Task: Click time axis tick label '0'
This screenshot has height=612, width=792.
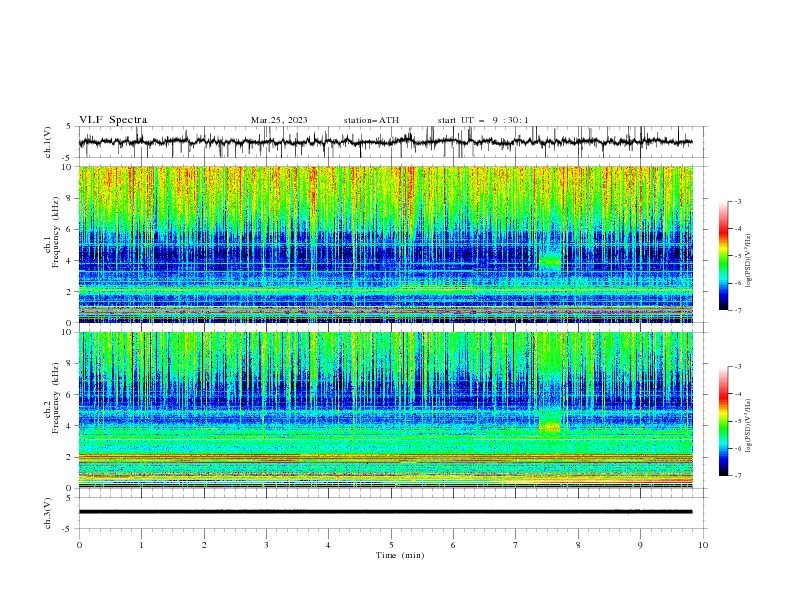Action: 79,545
